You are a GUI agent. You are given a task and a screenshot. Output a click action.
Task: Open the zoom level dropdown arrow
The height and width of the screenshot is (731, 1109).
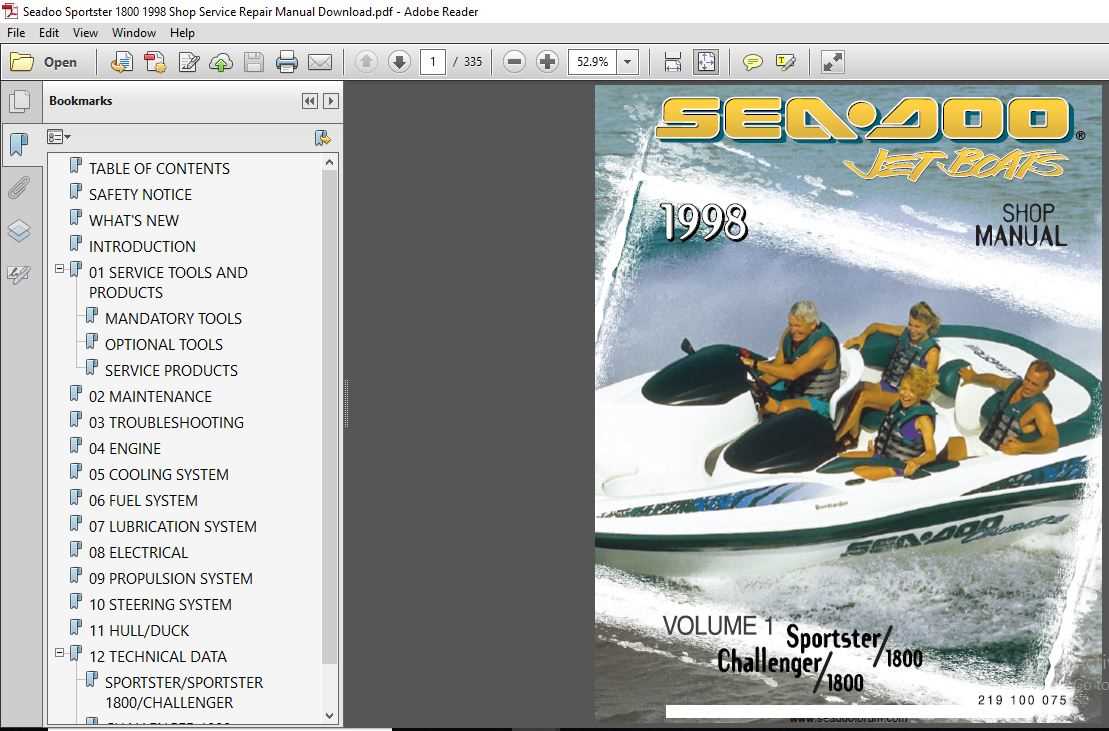[627, 62]
